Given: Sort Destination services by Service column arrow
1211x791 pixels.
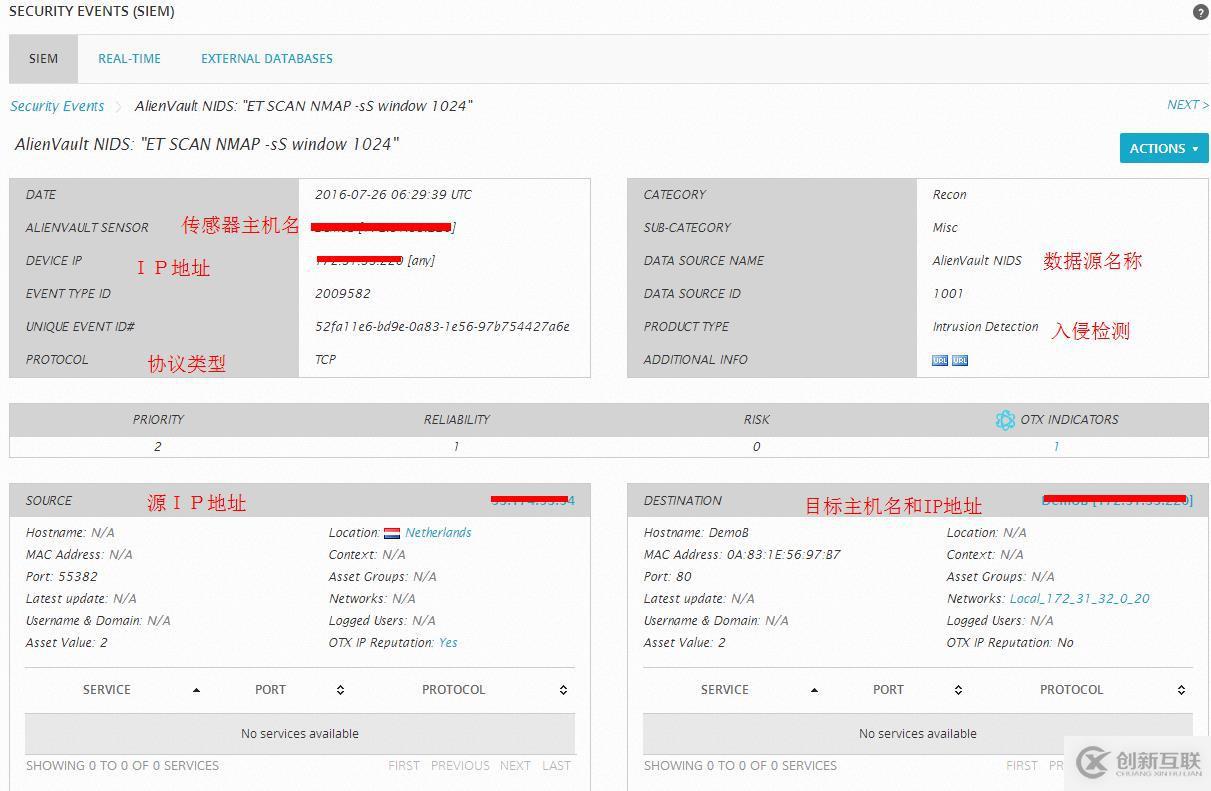Looking at the screenshot, I should (x=814, y=690).
